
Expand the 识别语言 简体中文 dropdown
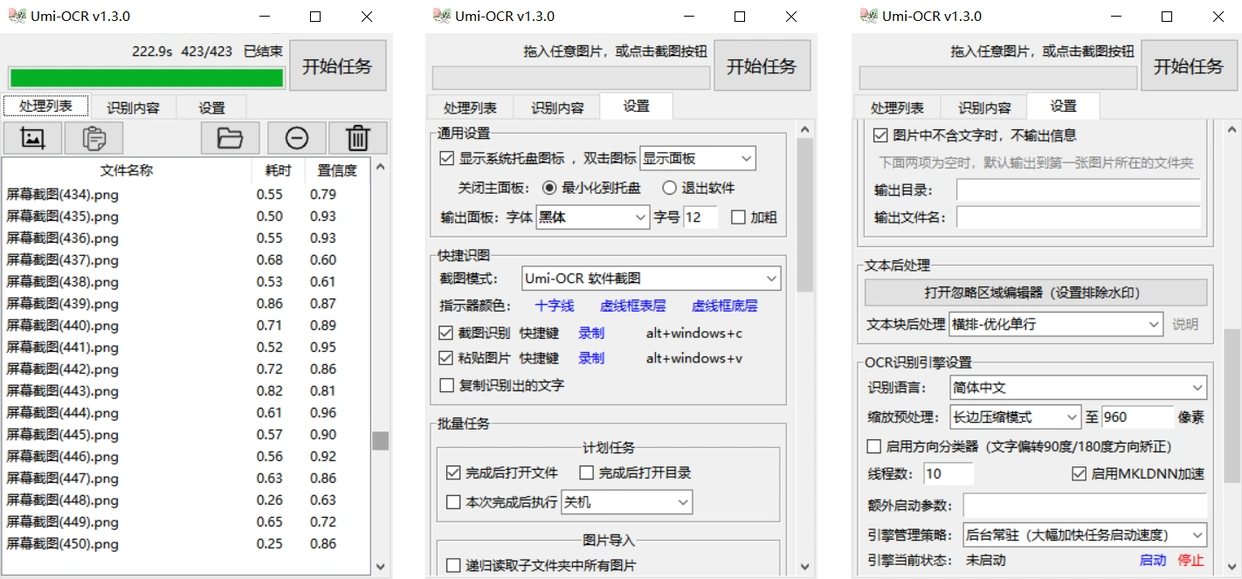tap(1078, 388)
